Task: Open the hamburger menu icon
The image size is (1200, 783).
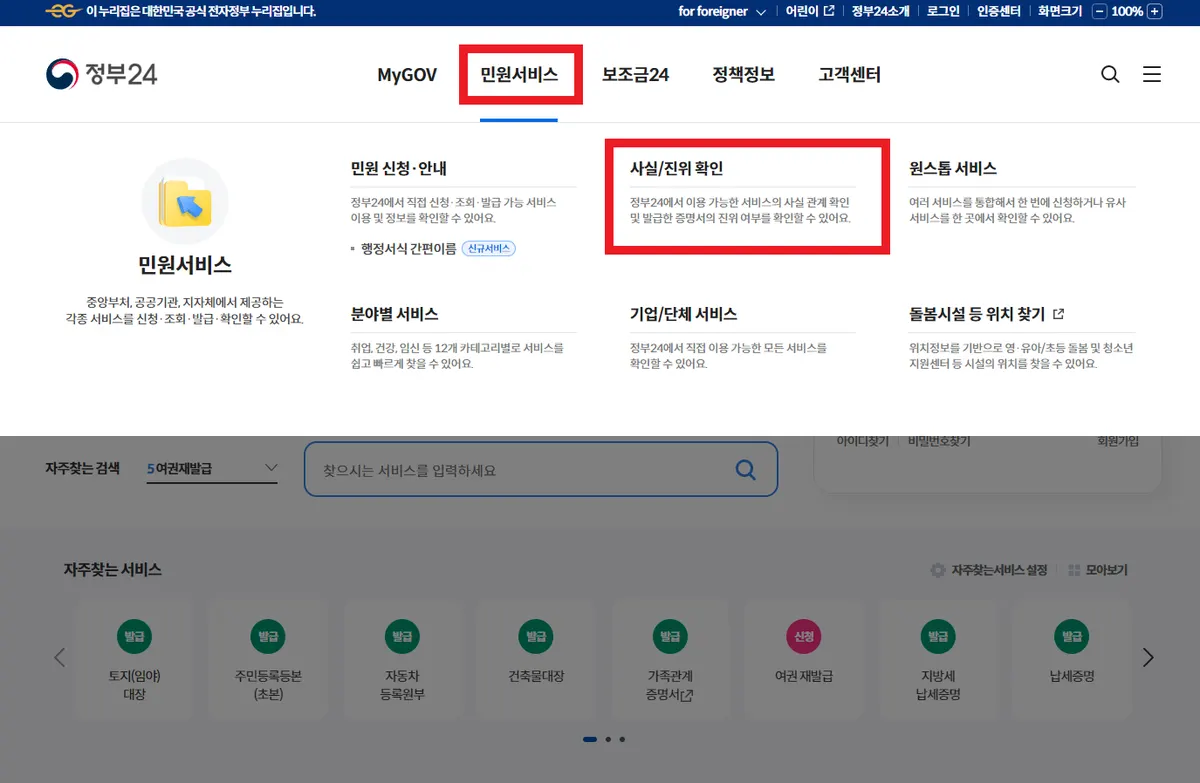Action: point(1152,74)
